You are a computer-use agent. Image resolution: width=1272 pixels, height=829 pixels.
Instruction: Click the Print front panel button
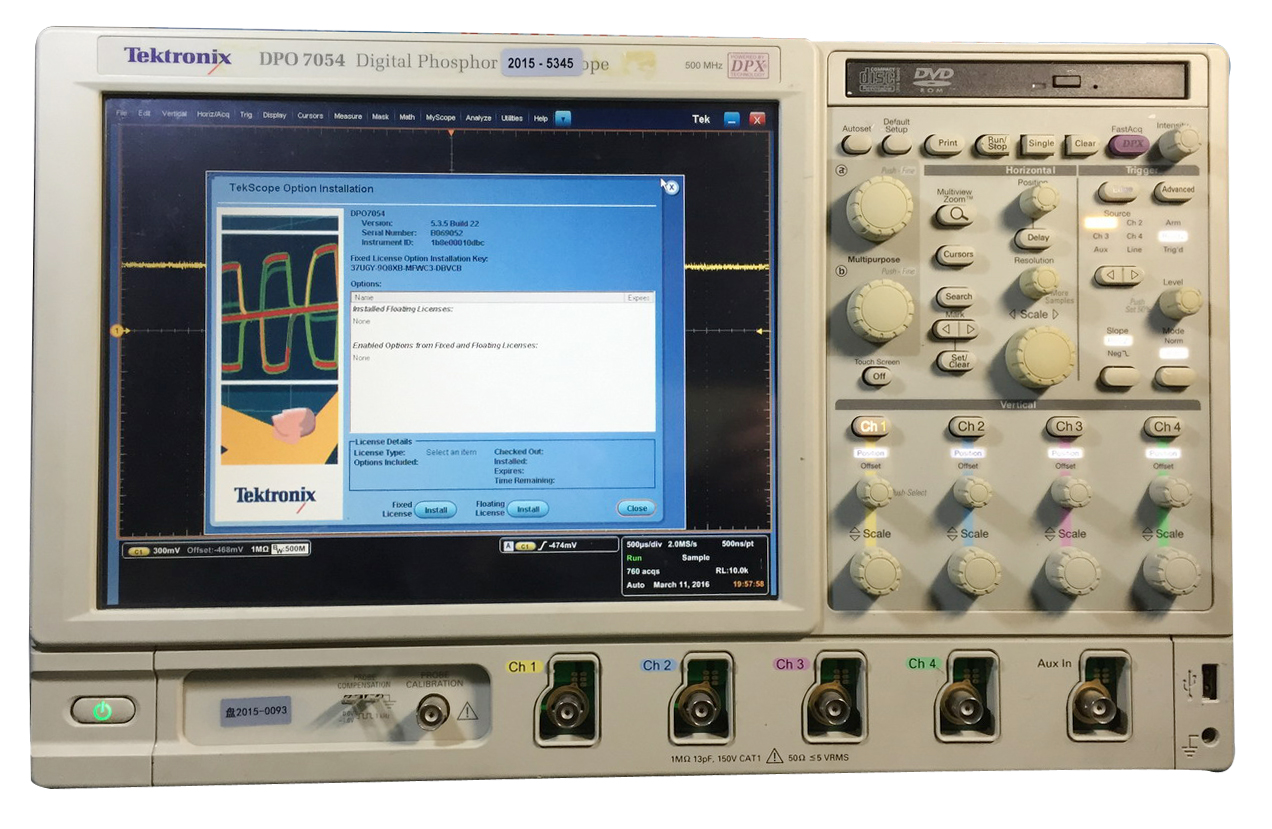click(944, 144)
